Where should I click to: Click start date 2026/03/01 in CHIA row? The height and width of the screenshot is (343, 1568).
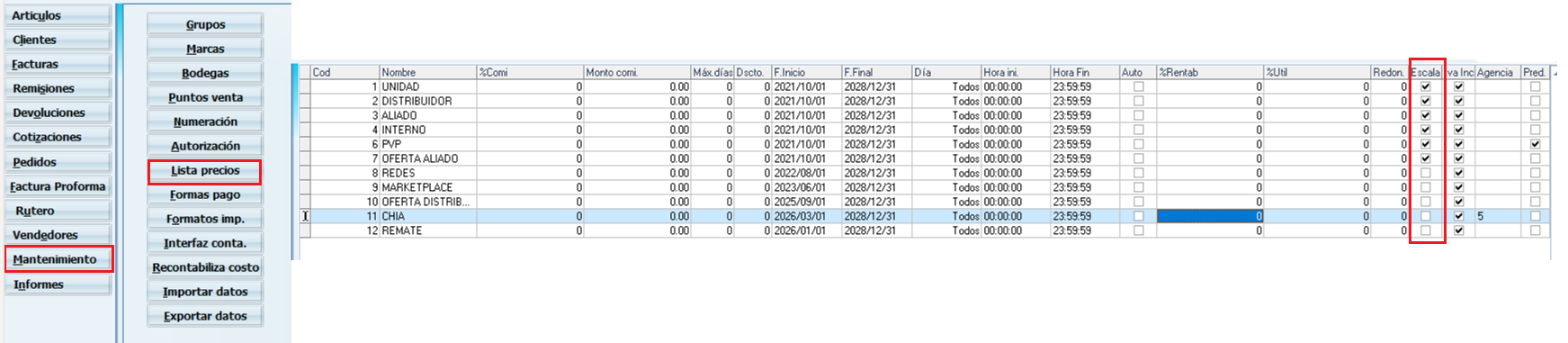pyautogui.click(x=807, y=216)
